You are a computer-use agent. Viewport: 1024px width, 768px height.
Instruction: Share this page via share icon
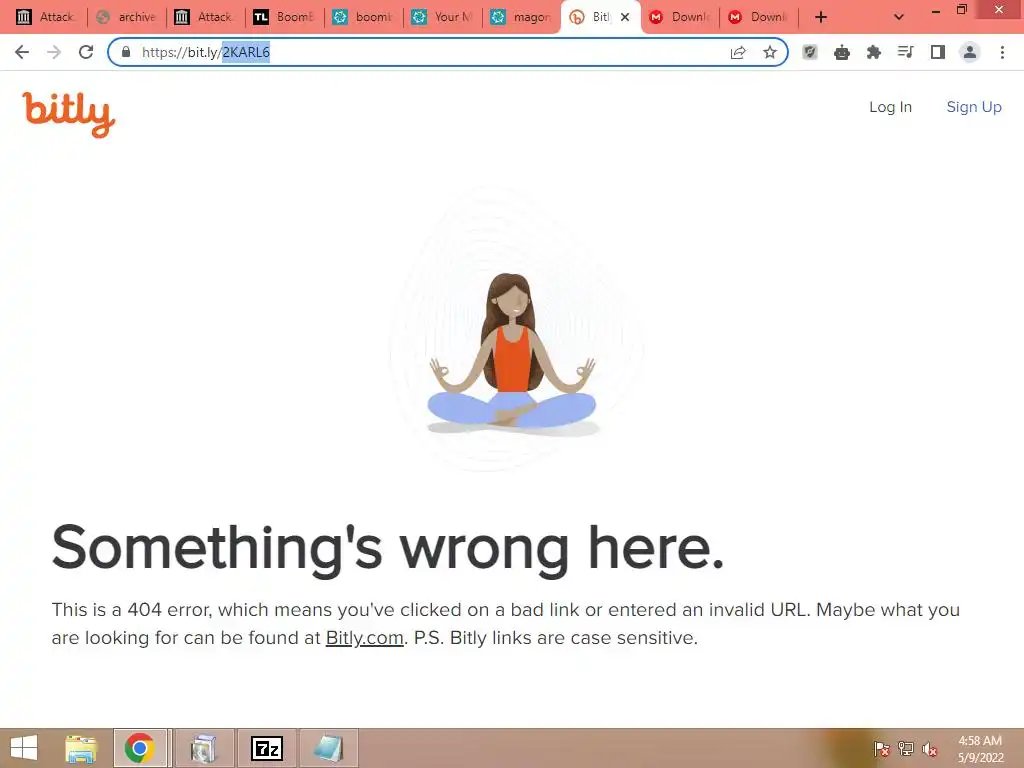coord(738,52)
